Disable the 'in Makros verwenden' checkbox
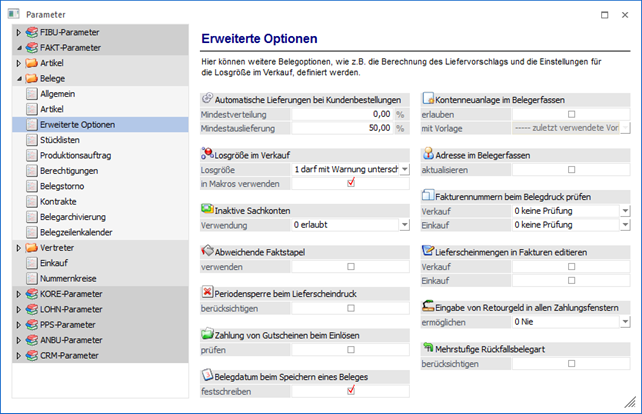Viewport: 642px width, 414px height. tap(350, 184)
